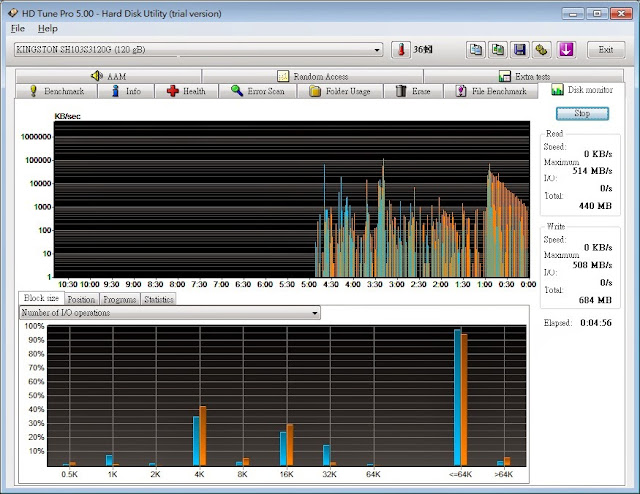This screenshot has width=640, height=494.
Task: Stop the disk monitor
Action: [x=582, y=113]
